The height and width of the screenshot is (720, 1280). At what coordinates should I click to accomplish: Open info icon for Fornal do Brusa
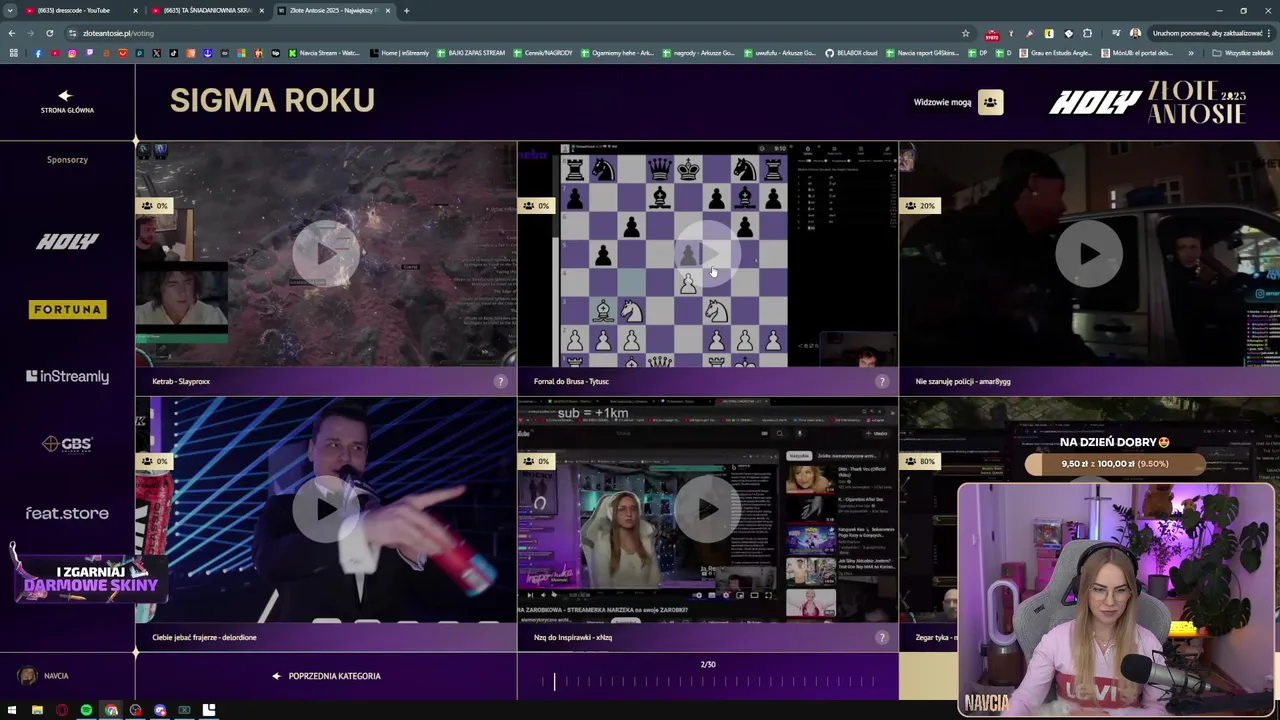(x=882, y=381)
